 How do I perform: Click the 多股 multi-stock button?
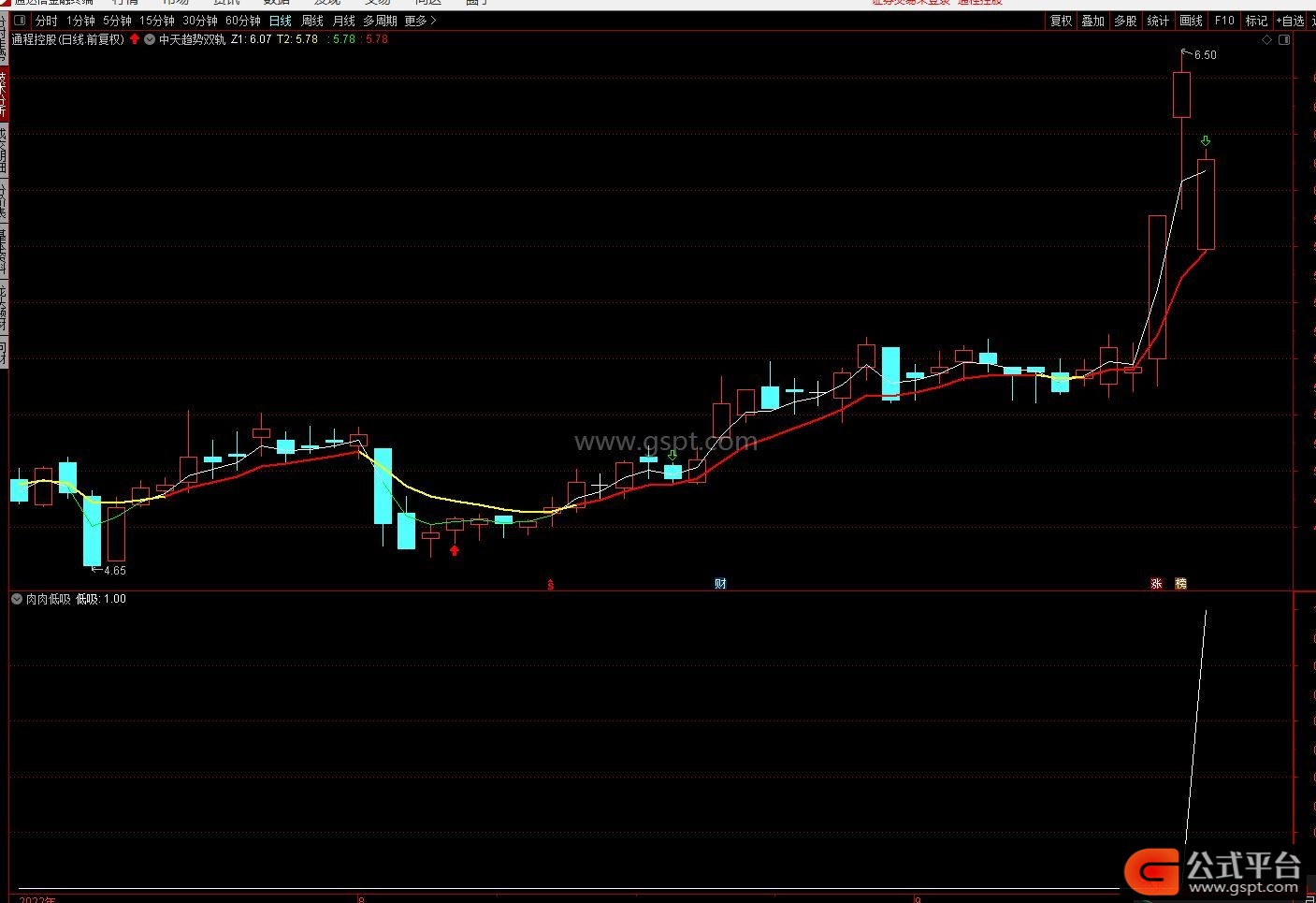coord(1125,21)
